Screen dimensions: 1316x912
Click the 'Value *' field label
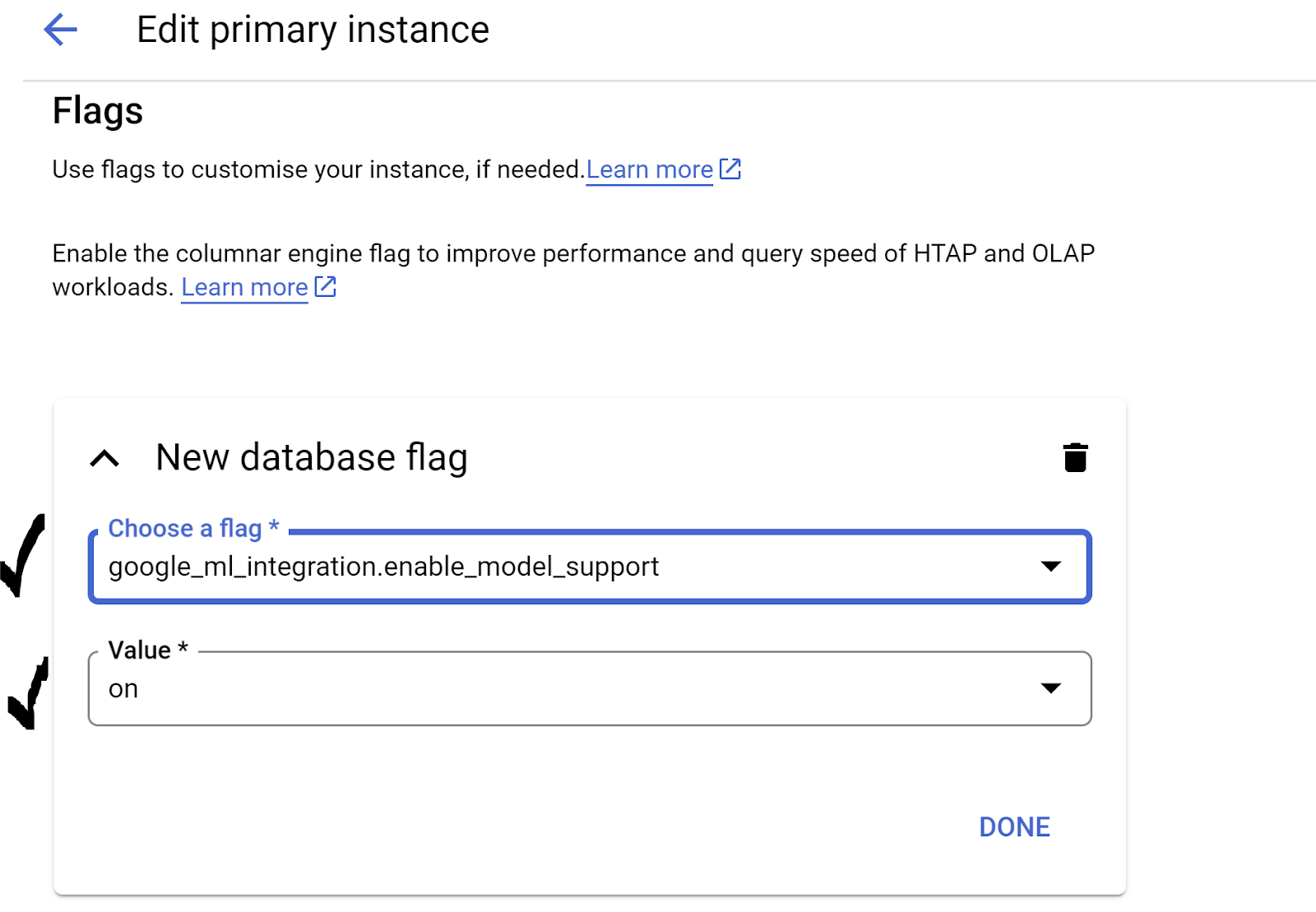coord(148,650)
